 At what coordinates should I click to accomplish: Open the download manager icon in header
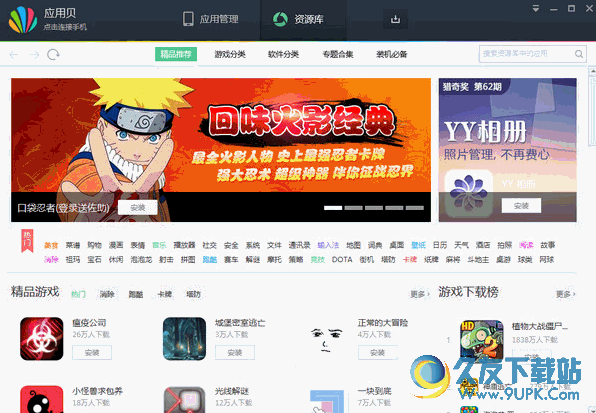pyautogui.click(x=395, y=19)
